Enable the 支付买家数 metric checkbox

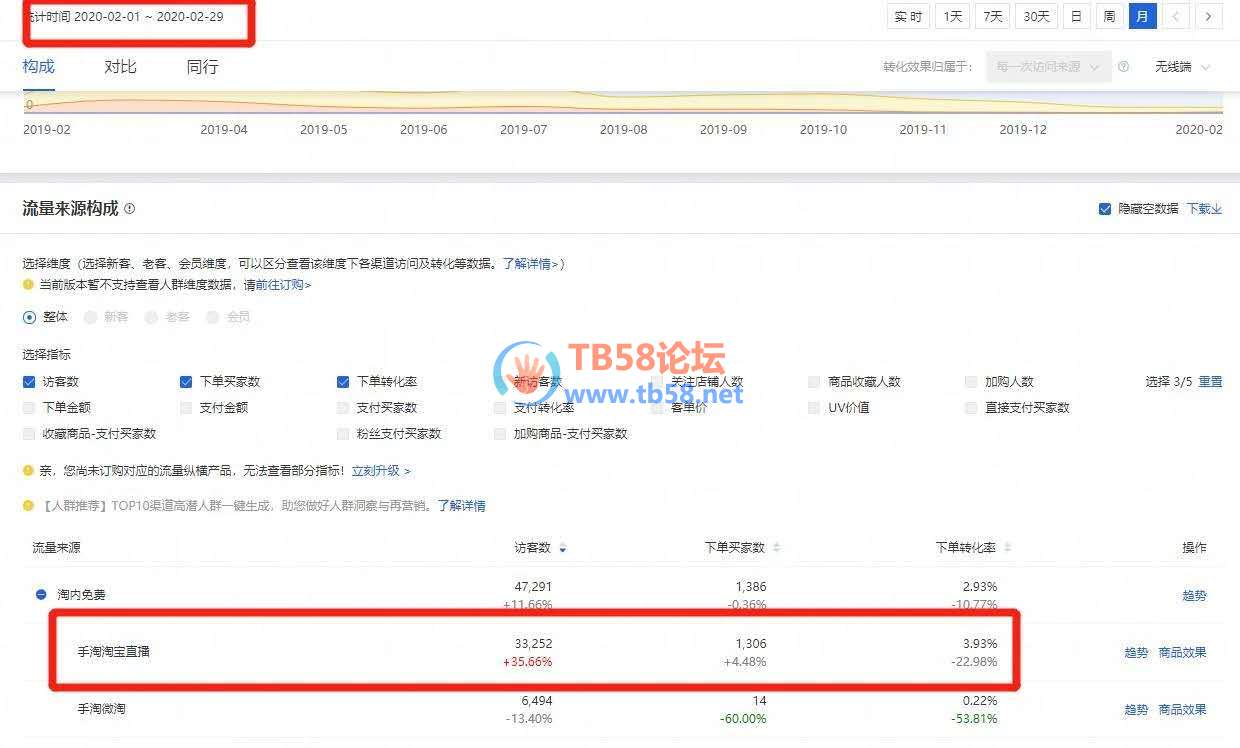(x=343, y=407)
